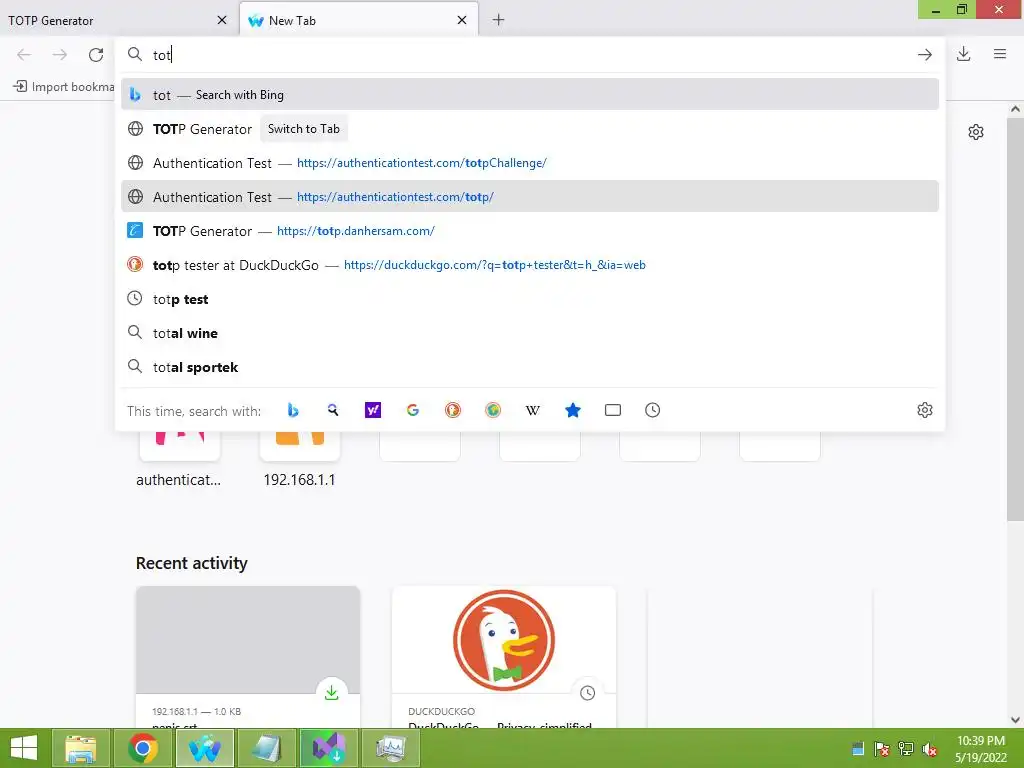Select the globe-colored search engine icon

(493, 410)
